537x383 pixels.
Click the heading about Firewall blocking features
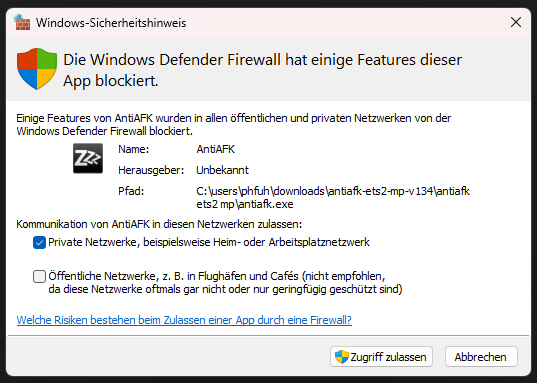[262, 70]
